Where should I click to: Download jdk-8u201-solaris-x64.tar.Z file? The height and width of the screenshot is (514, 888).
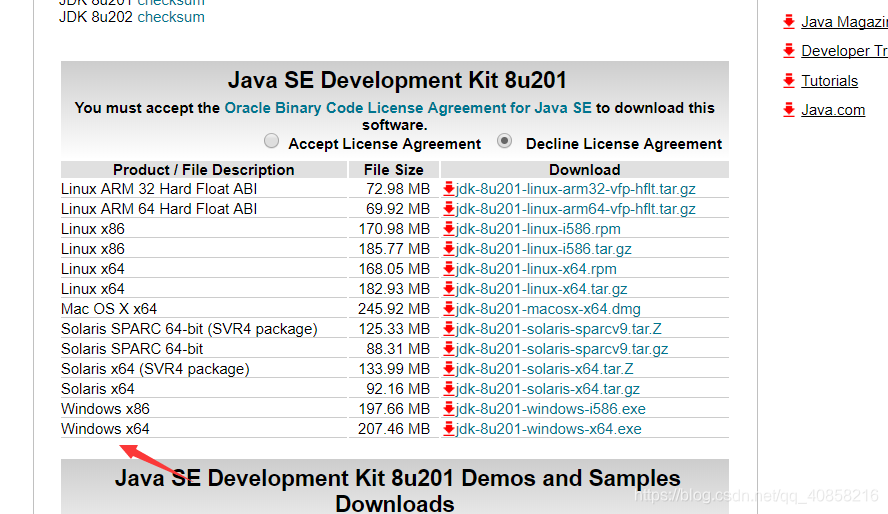click(x=544, y=369)
